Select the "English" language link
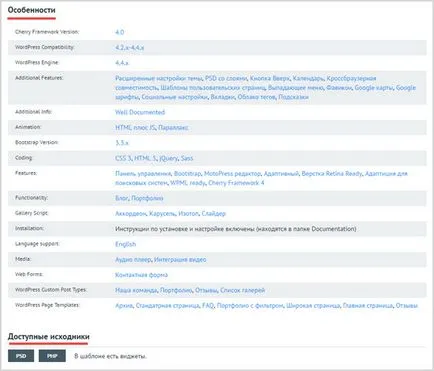Screen dimensions: 434x371 click(x=126, y=244)
